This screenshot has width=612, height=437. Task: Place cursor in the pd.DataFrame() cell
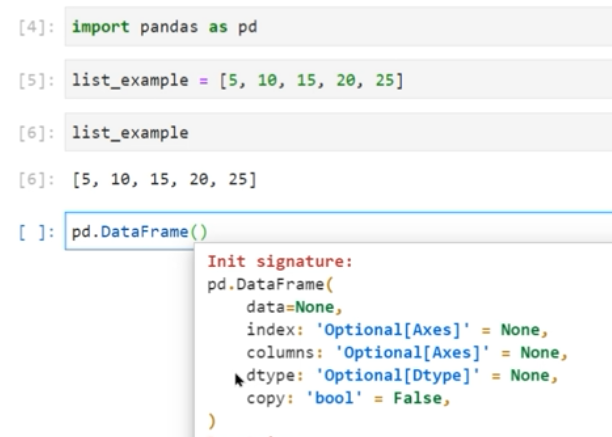point(400,232)
